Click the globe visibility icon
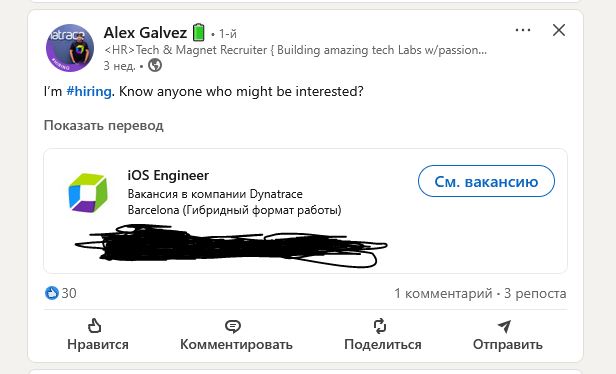Image resolution: width=616 pixels, height=374 pixels. click(x=155, y=65)
